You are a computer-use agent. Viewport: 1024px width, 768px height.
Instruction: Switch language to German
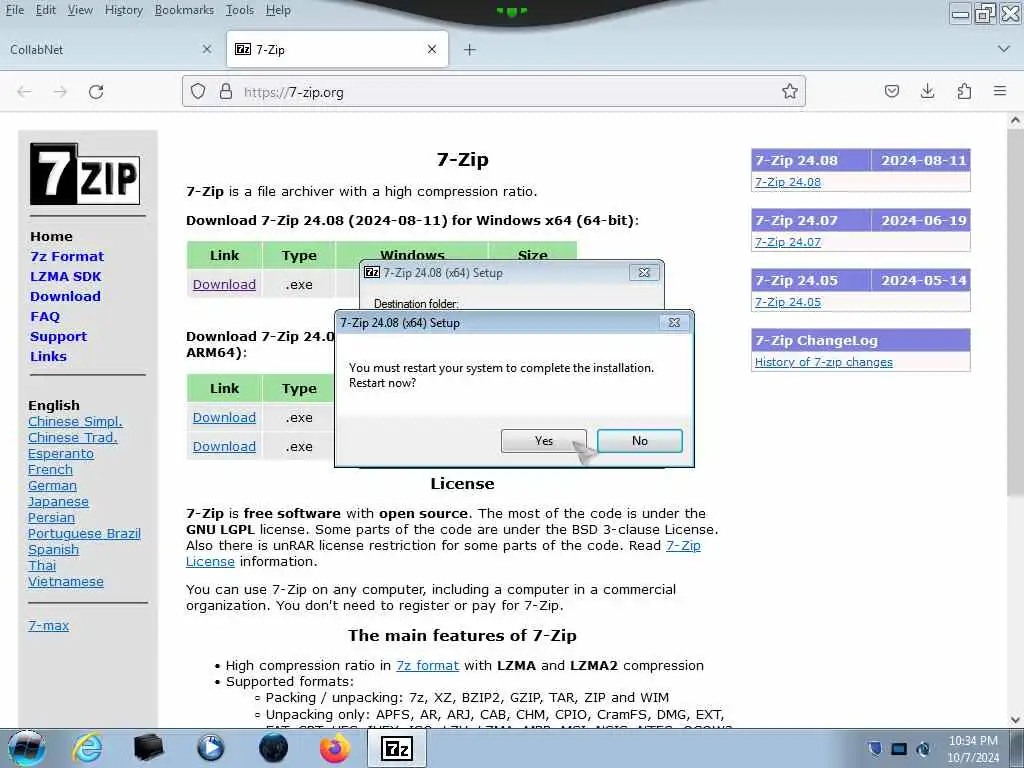(52, 486)
